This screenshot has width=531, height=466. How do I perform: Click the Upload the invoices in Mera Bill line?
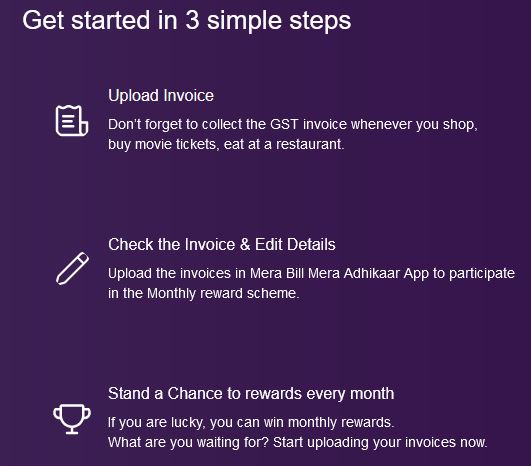(311, 274)
